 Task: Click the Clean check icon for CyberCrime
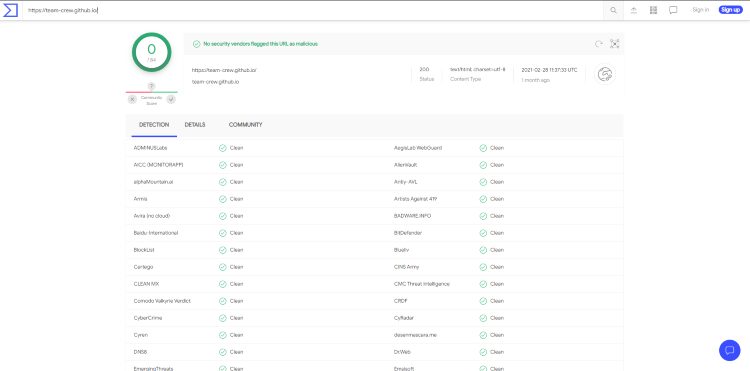[x=222, y=318]
